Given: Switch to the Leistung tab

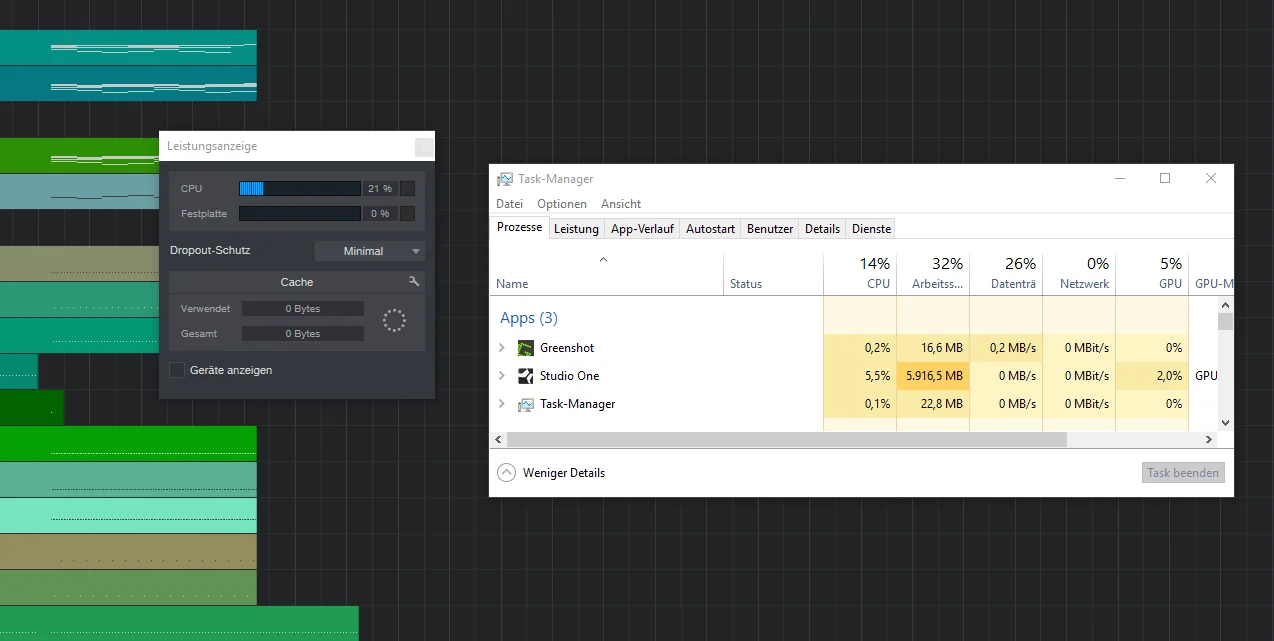Looking at the screenshot, I should (577, 229).
